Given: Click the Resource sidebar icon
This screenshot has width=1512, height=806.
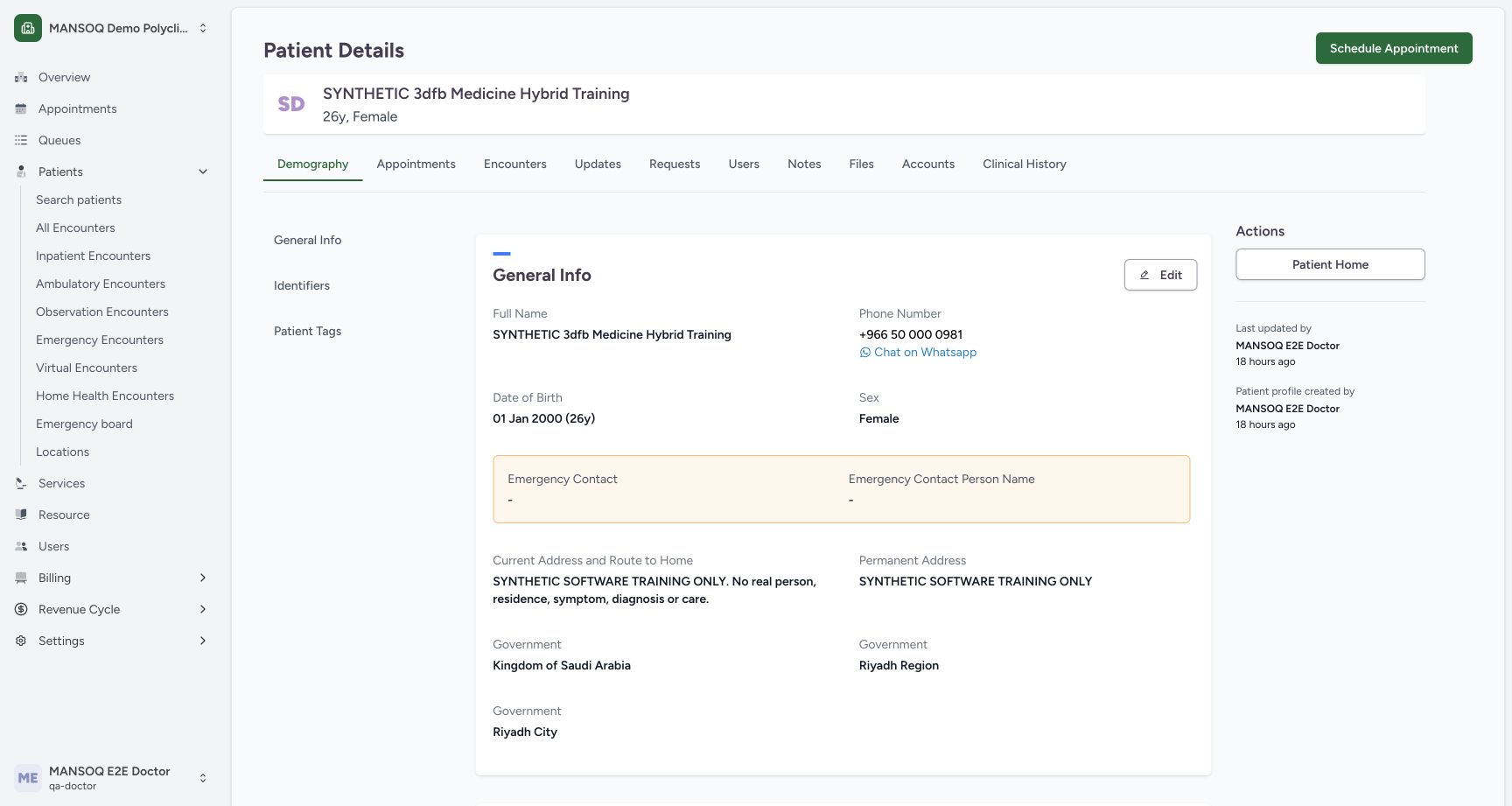Looking at the screenshot, I should (x=21, y=515).
